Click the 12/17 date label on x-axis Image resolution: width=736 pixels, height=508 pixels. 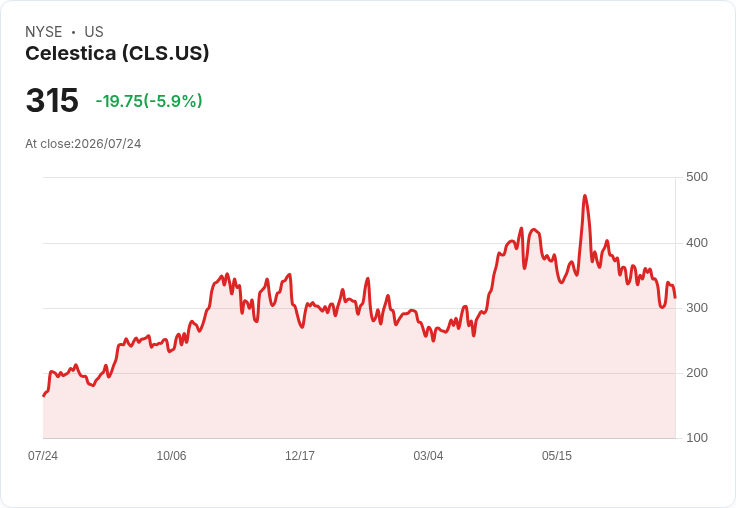tap(300, 455)
